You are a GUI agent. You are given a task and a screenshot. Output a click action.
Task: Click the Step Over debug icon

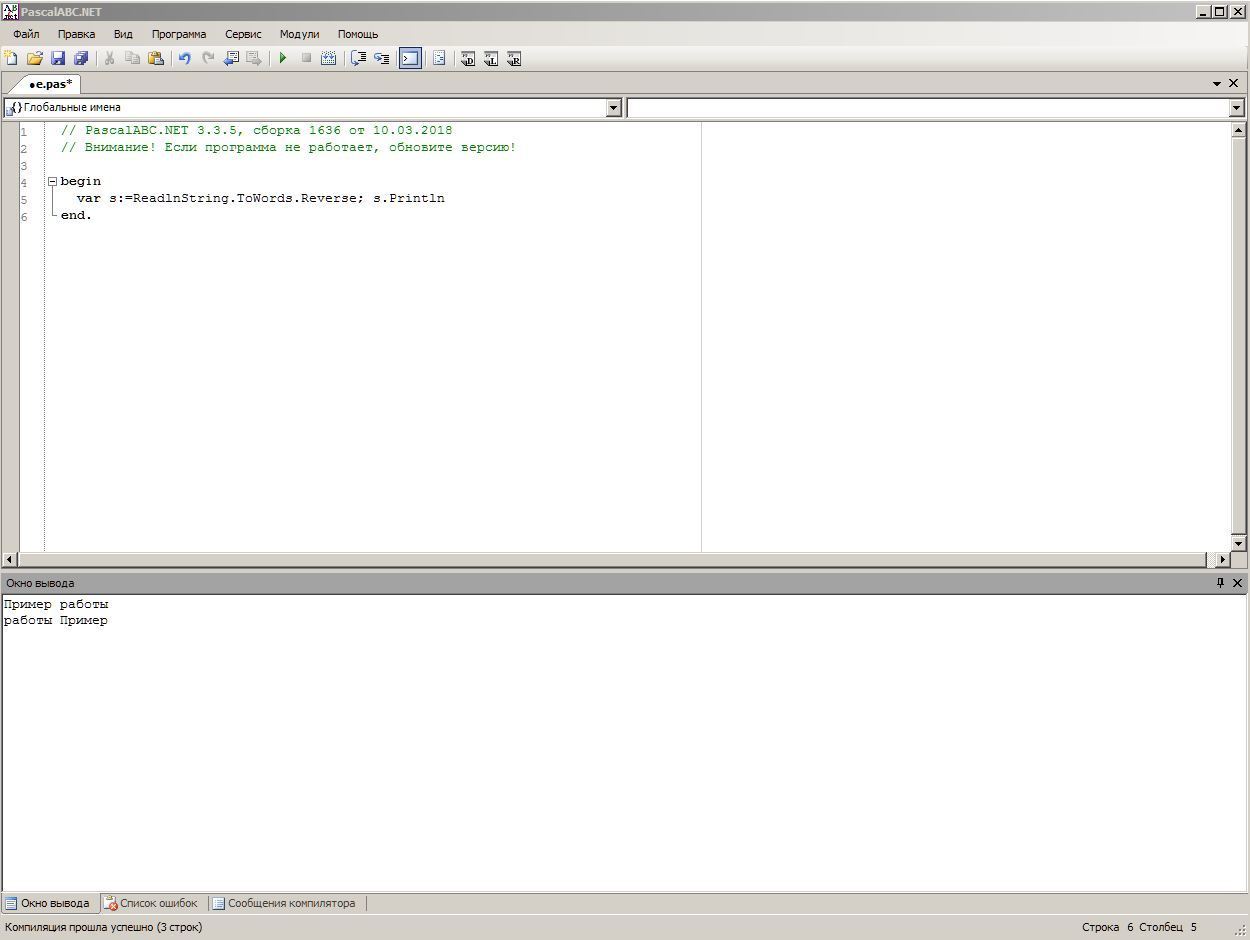pos(381,59)
